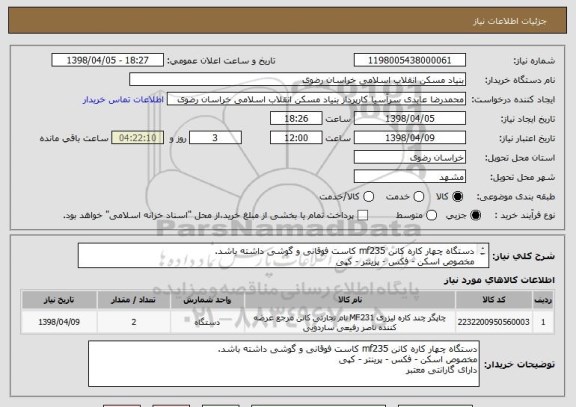Choose the متوسط purchase process option

coord(431,215)
